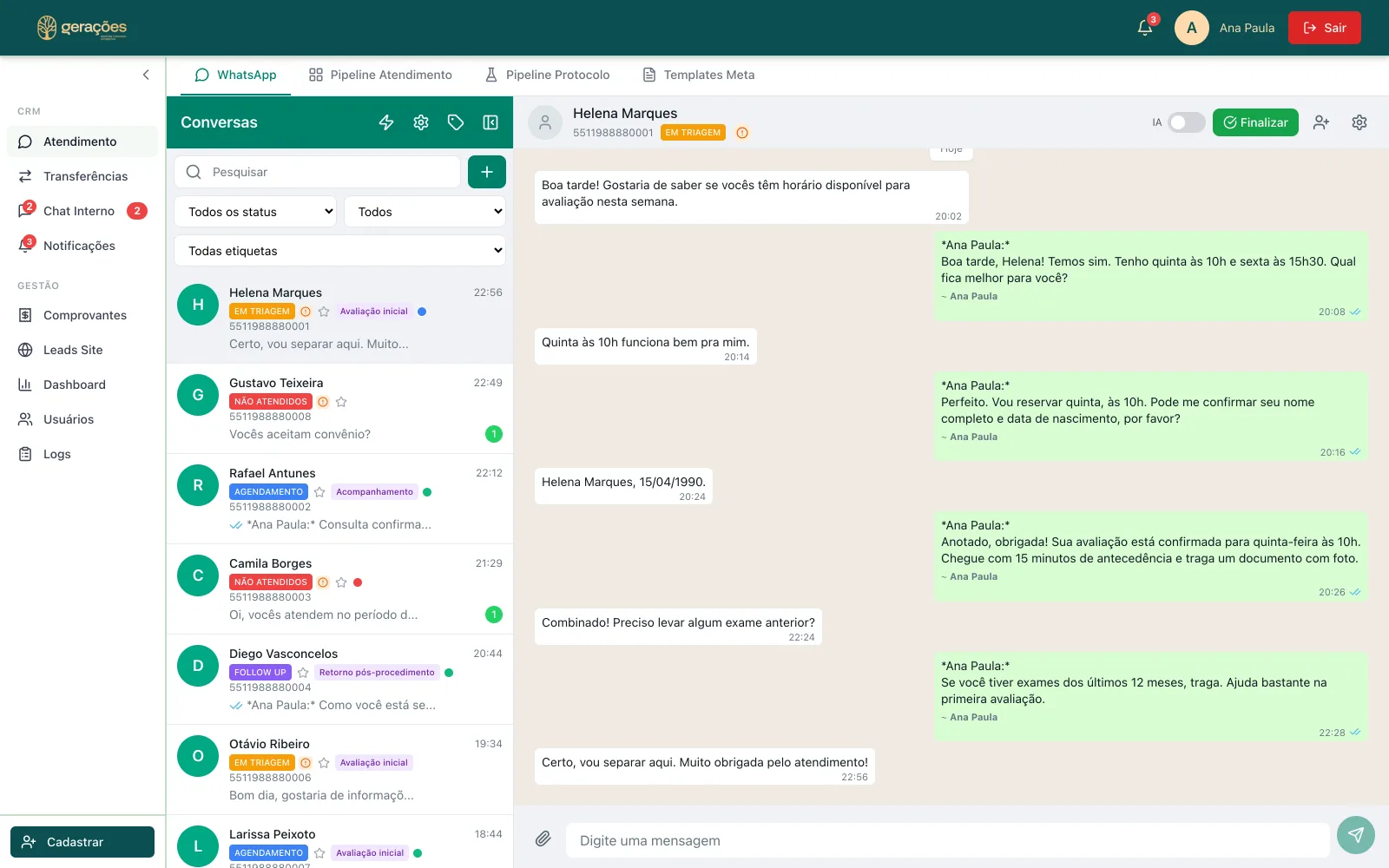Click the Gerações logo
The width and height of the screenshot is (1389, 868).
click(x=82, y=28)
